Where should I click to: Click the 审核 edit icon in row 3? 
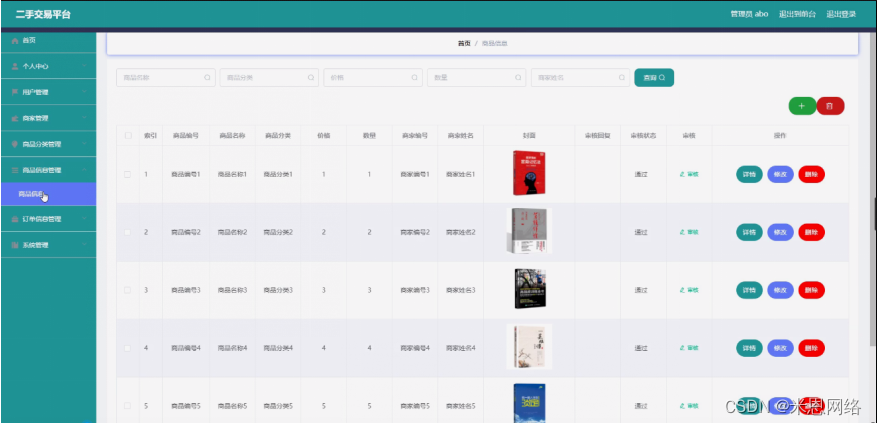pos(682,290)
